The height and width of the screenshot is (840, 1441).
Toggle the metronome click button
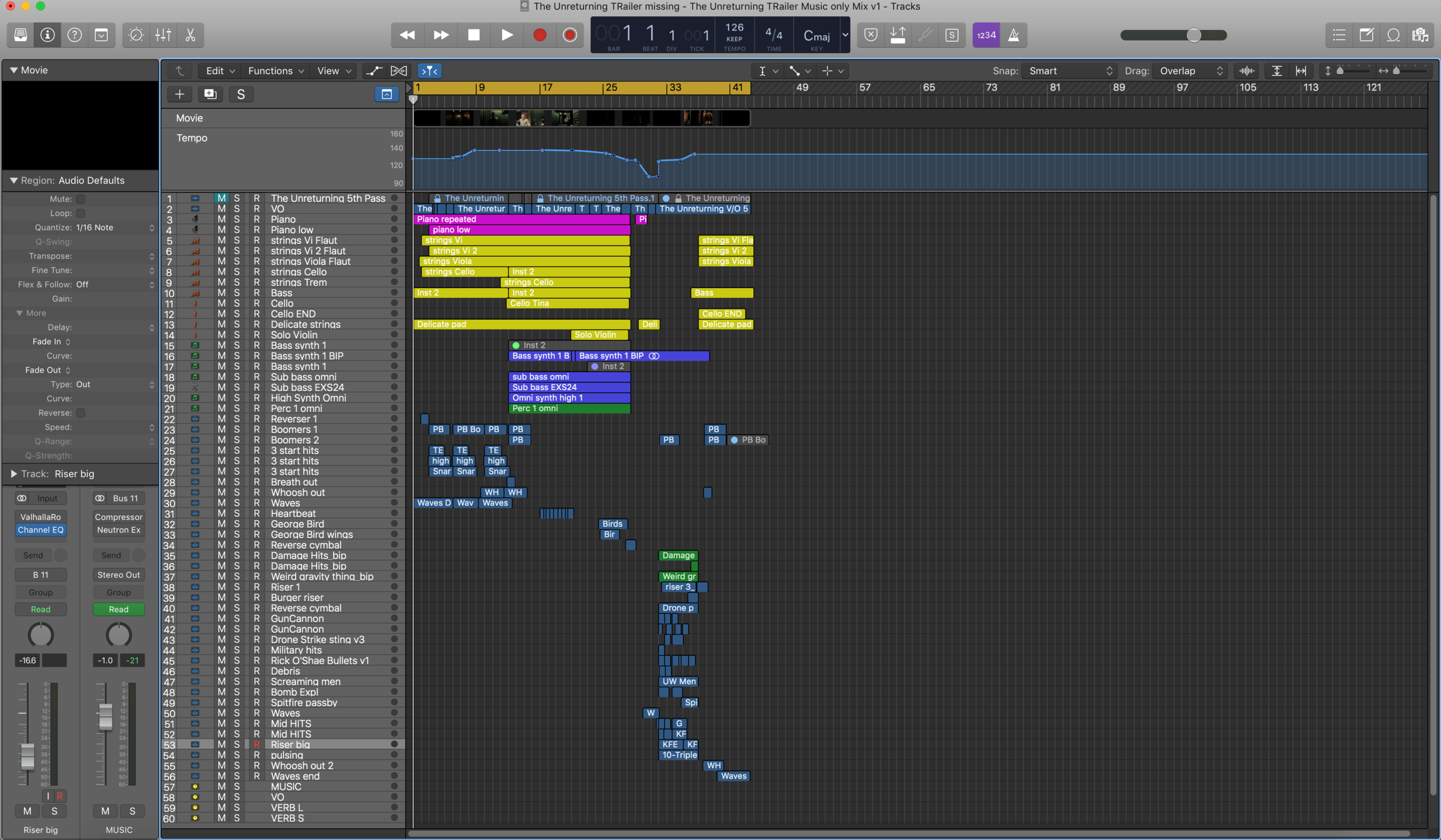pyautogui.click(x=1013, y=35)
